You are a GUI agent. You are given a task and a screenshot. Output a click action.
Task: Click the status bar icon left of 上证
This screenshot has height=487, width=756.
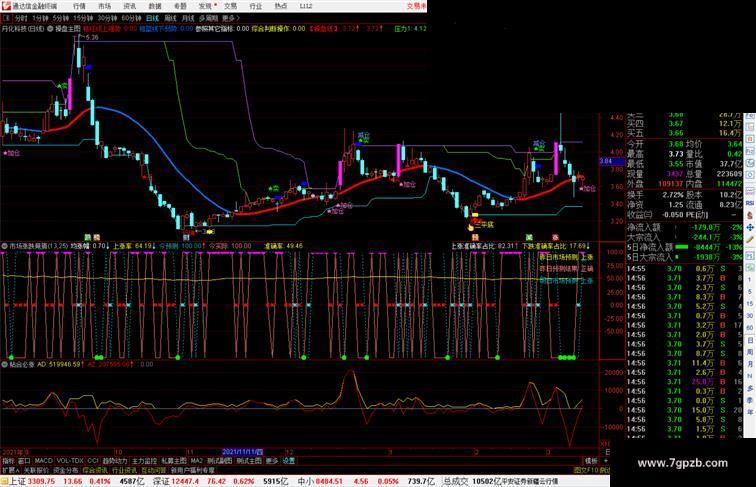pyautogui.click(x=4, y=481)
